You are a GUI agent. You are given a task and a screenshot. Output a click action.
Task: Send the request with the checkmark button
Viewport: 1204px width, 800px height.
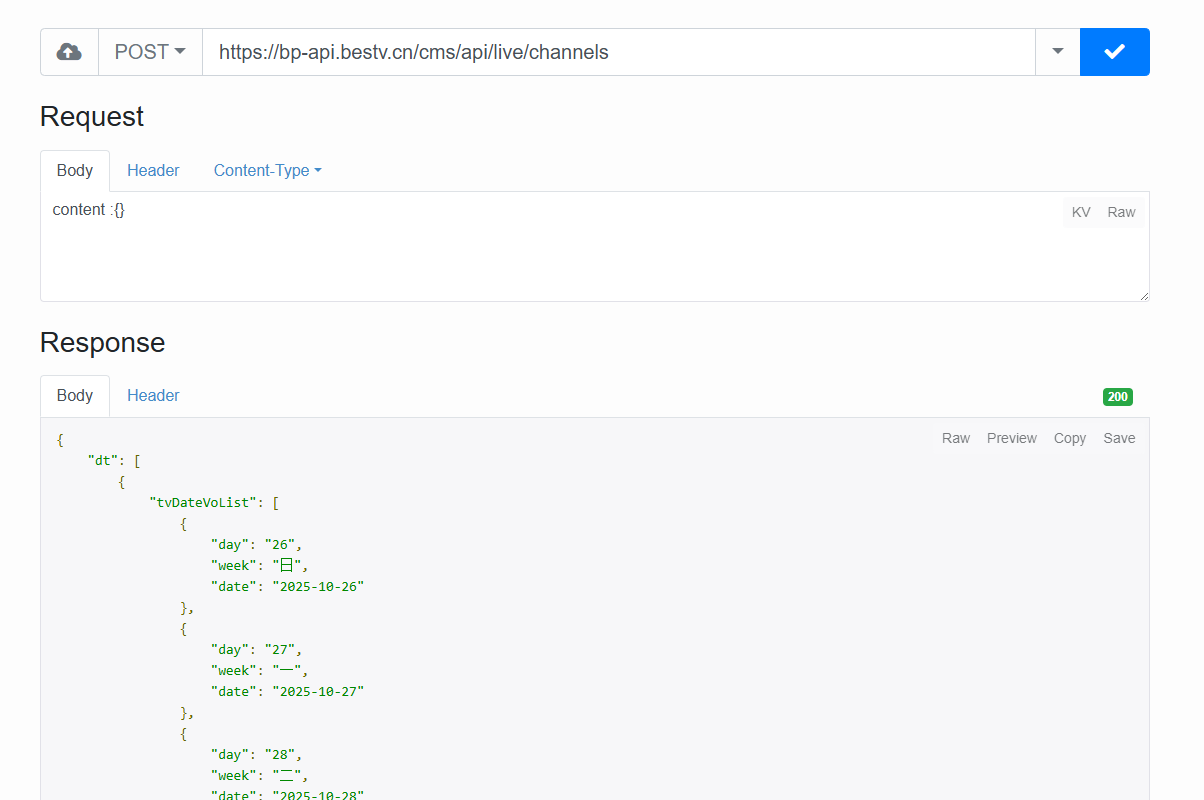coord(1114,52)
